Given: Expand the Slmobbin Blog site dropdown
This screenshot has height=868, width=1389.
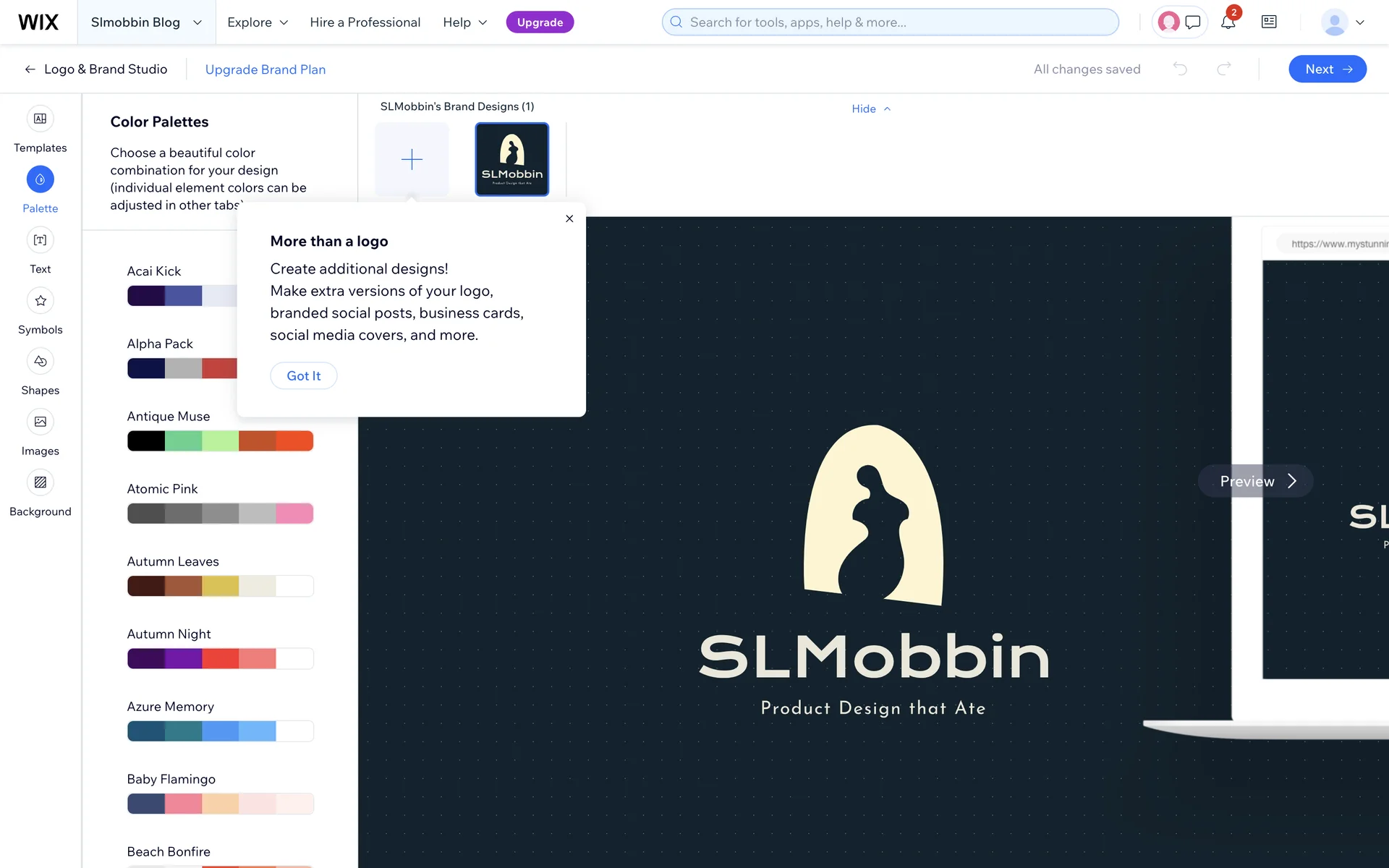Looking at the screenshot, I should coord(146,22).
